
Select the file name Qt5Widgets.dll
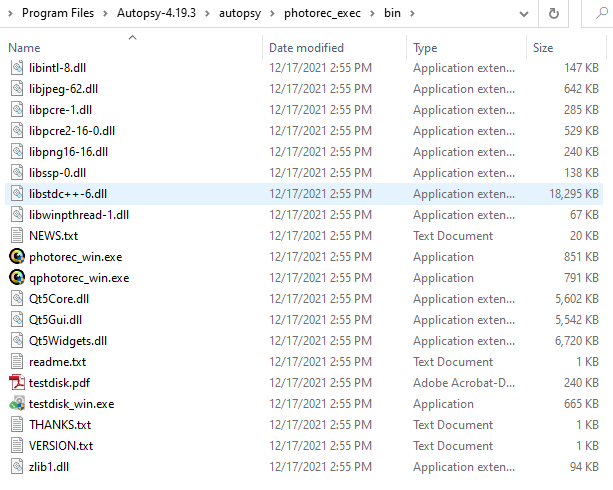(x=68, y=341)
